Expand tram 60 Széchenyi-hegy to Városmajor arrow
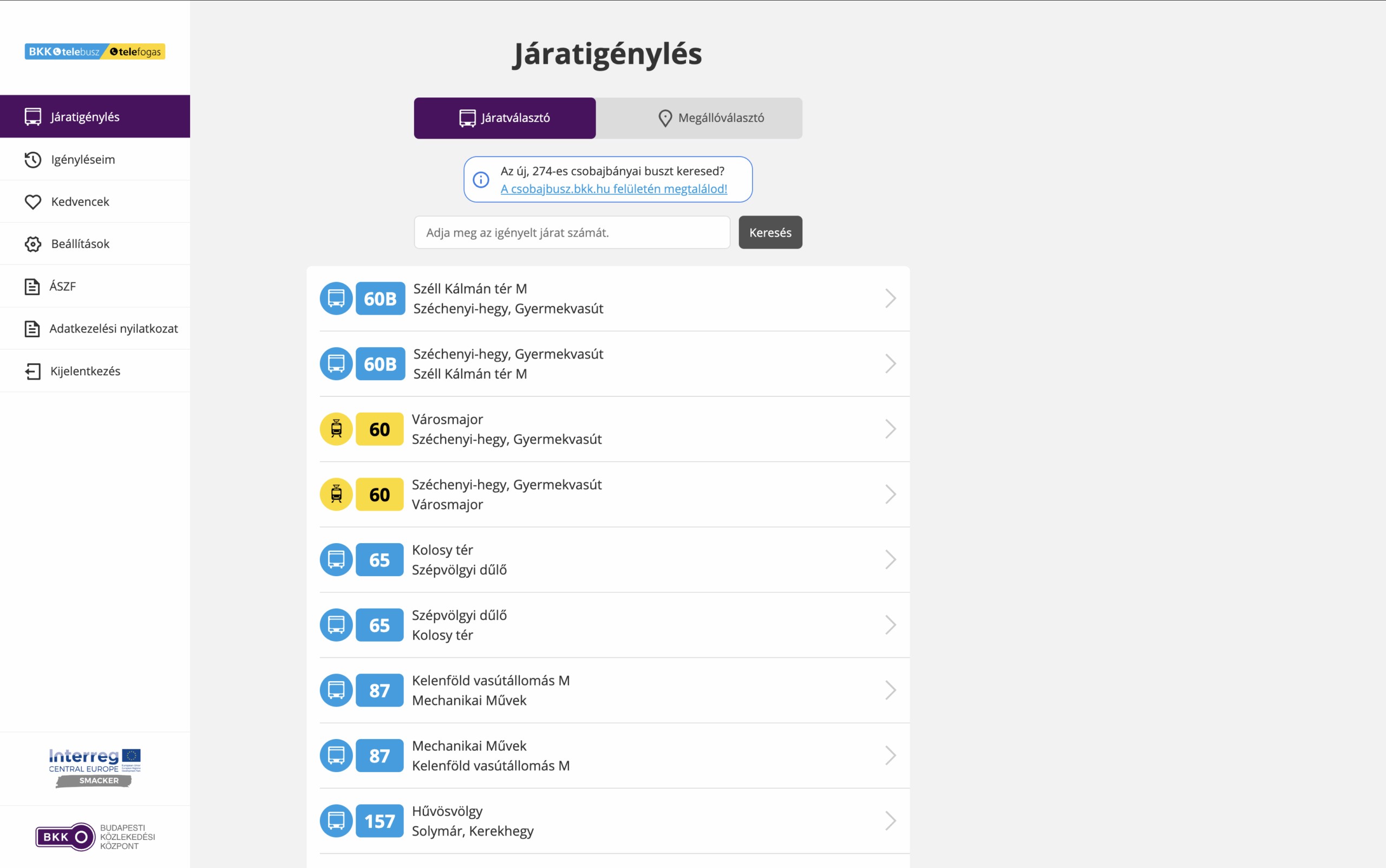Image resolution: width=1386 pixels, height=868 pixels. (890, 494)
